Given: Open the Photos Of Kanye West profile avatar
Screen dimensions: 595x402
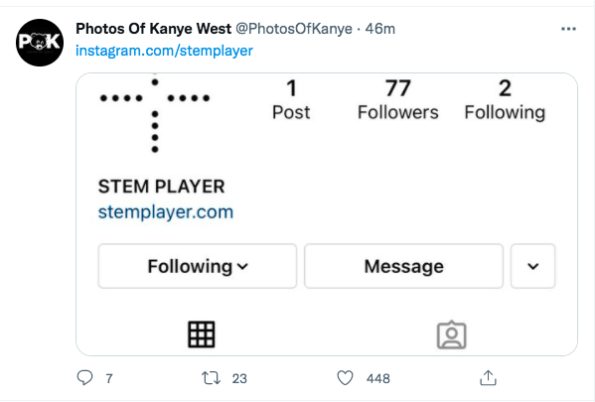Looking at the screenshot, I should [40, 43].
